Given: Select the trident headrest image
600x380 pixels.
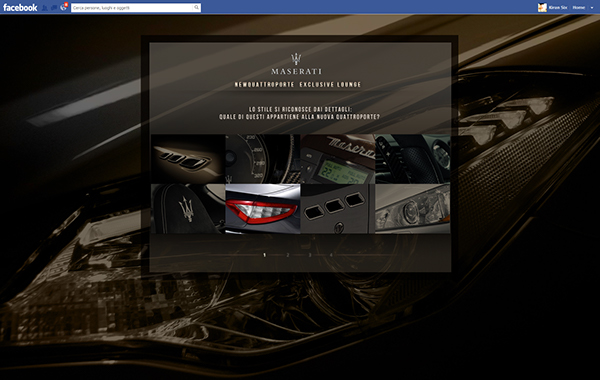Looking at the screenshot, I should [x=188, y=209].
